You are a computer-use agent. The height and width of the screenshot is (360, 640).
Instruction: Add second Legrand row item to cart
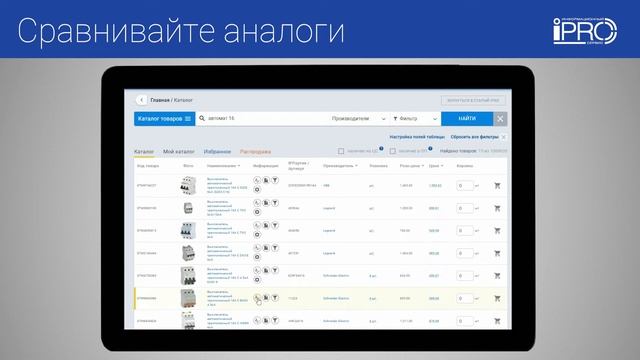tap(497, 231)
